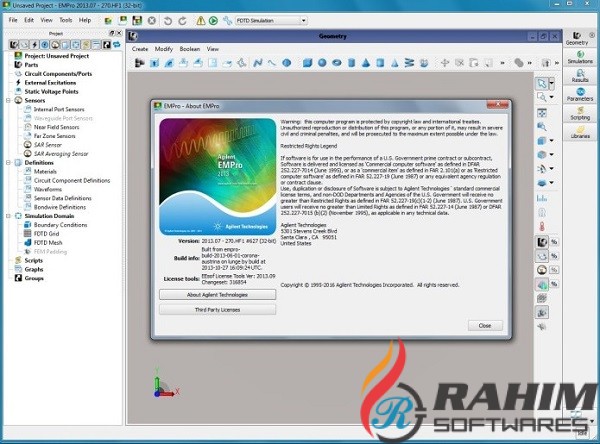Viewport: 600px width, 444px height.
Task: Toggle the percent button beside sensors visibility
Action: tap(554, 270)
